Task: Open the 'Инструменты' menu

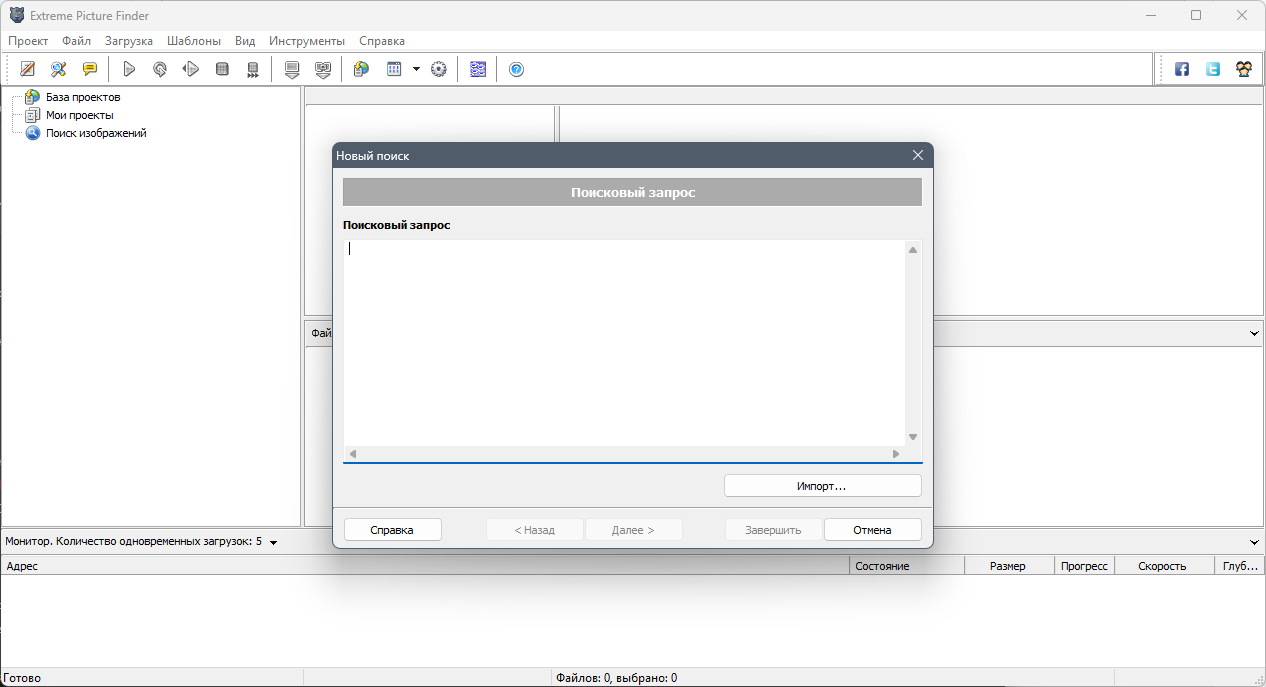Action: point(306,41)
